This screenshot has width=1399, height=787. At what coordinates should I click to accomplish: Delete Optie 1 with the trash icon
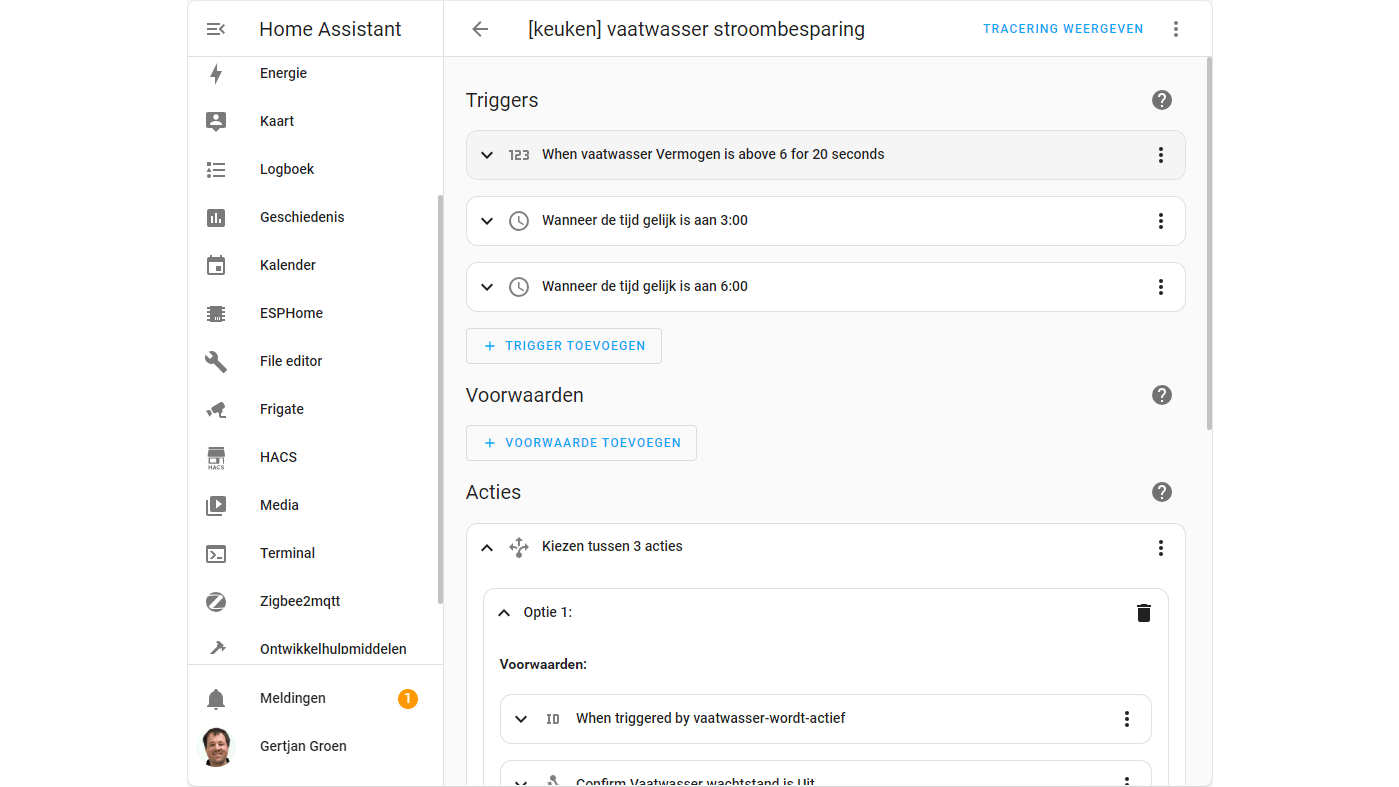point(1144,613)
